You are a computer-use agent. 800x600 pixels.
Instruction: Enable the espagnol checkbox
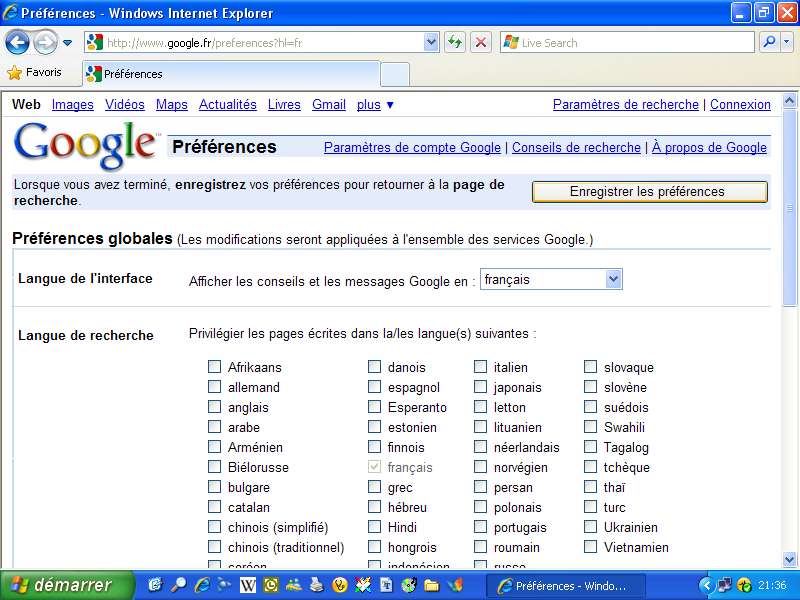(374, 387)
